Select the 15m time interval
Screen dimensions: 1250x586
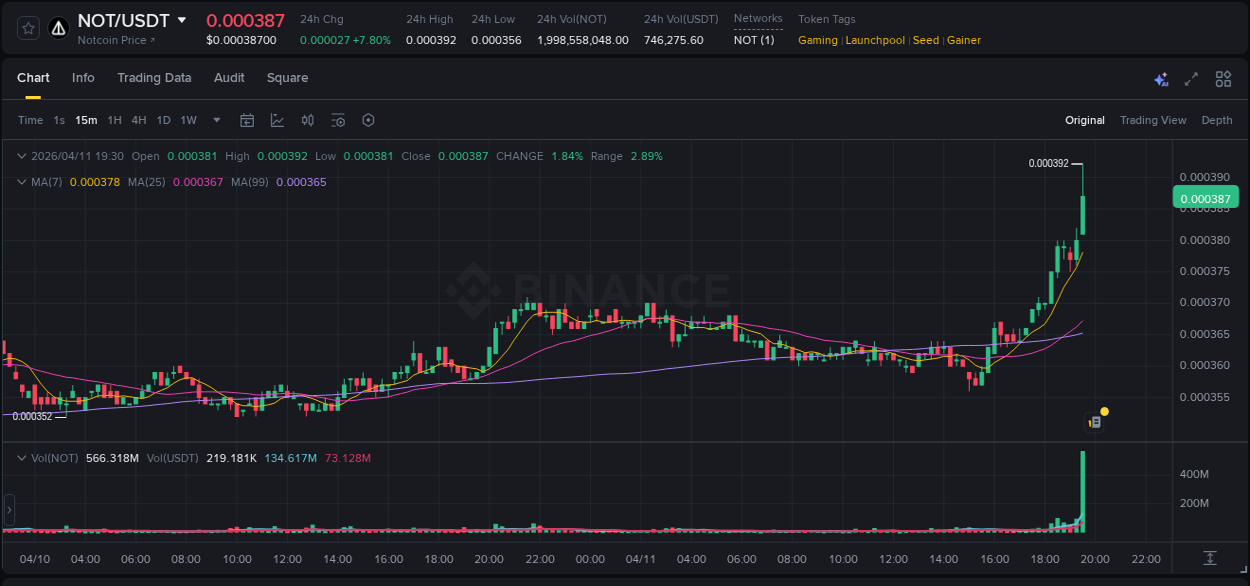point(86,120)
